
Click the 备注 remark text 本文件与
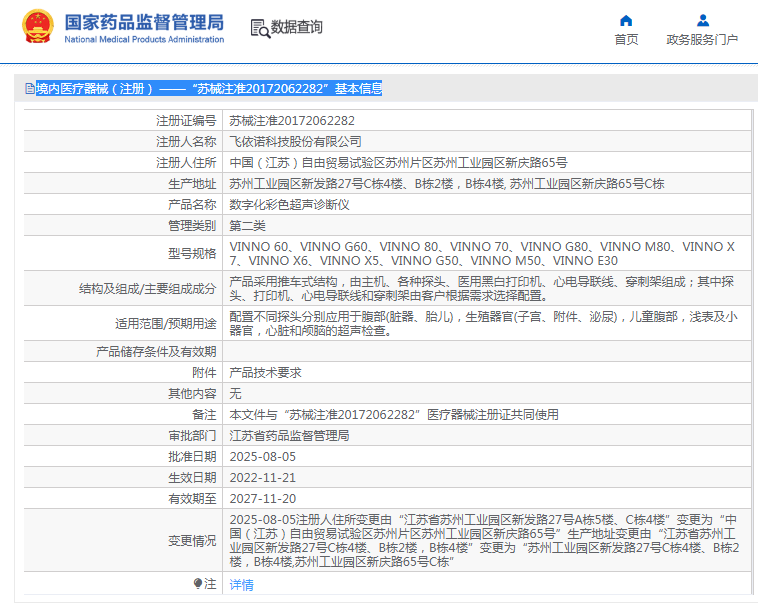coord(394,415)
